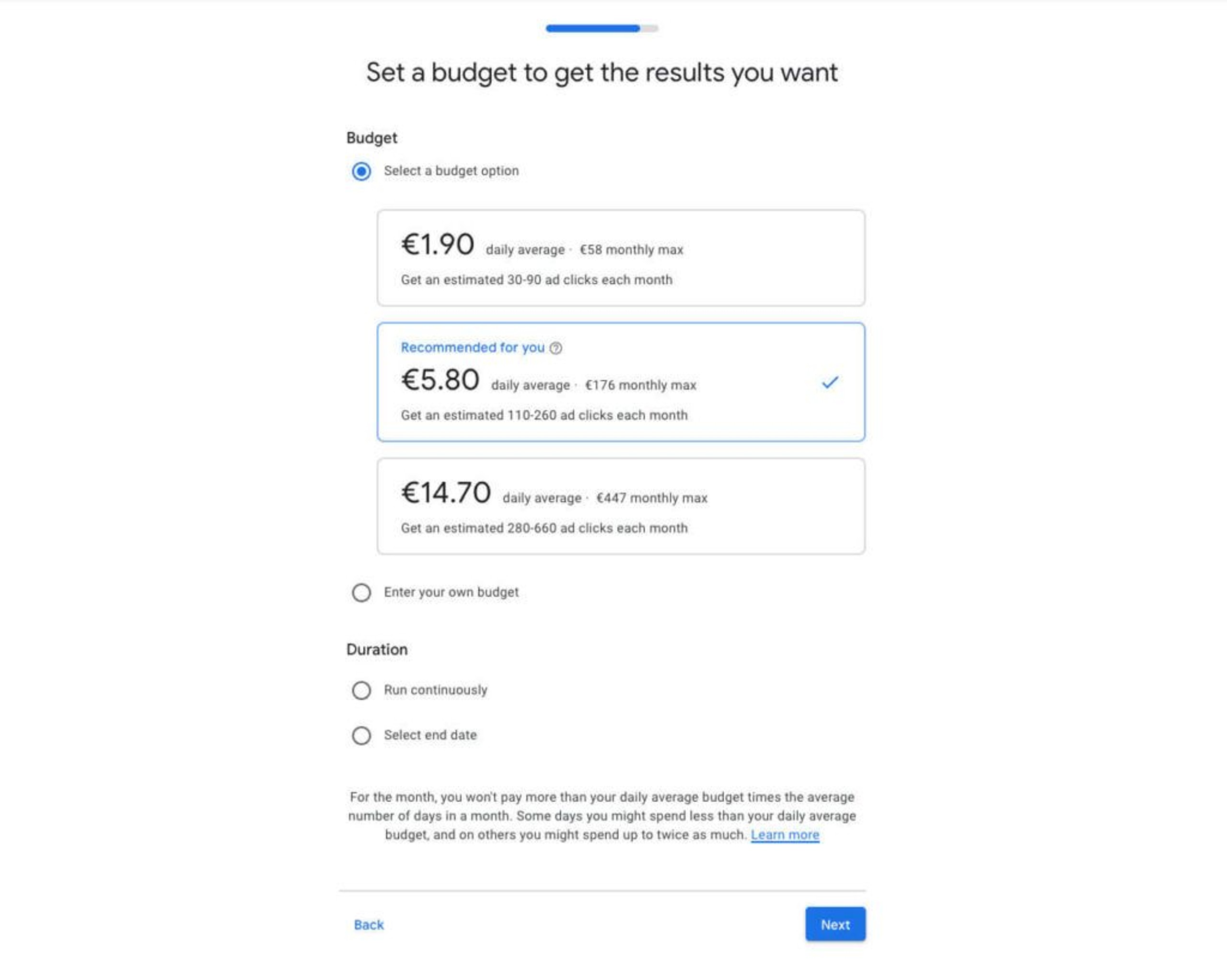Image resolution: width=1227 pixels, height=980 pixels.
Task: Click the progress bar at top
Action: [x=602, y=28]
